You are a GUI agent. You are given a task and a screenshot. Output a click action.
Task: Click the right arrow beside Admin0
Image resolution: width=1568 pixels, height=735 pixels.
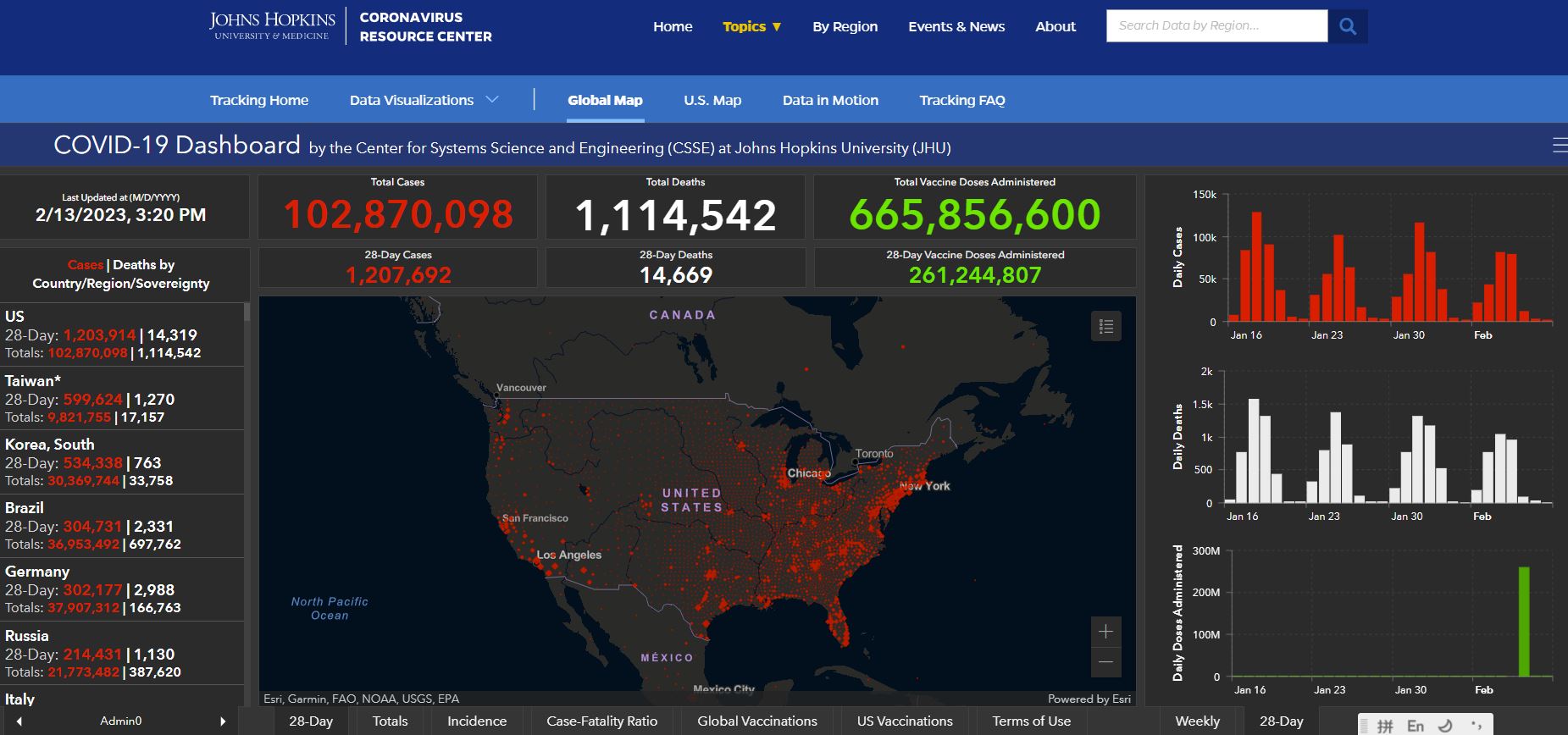click(x=223, y=721)
